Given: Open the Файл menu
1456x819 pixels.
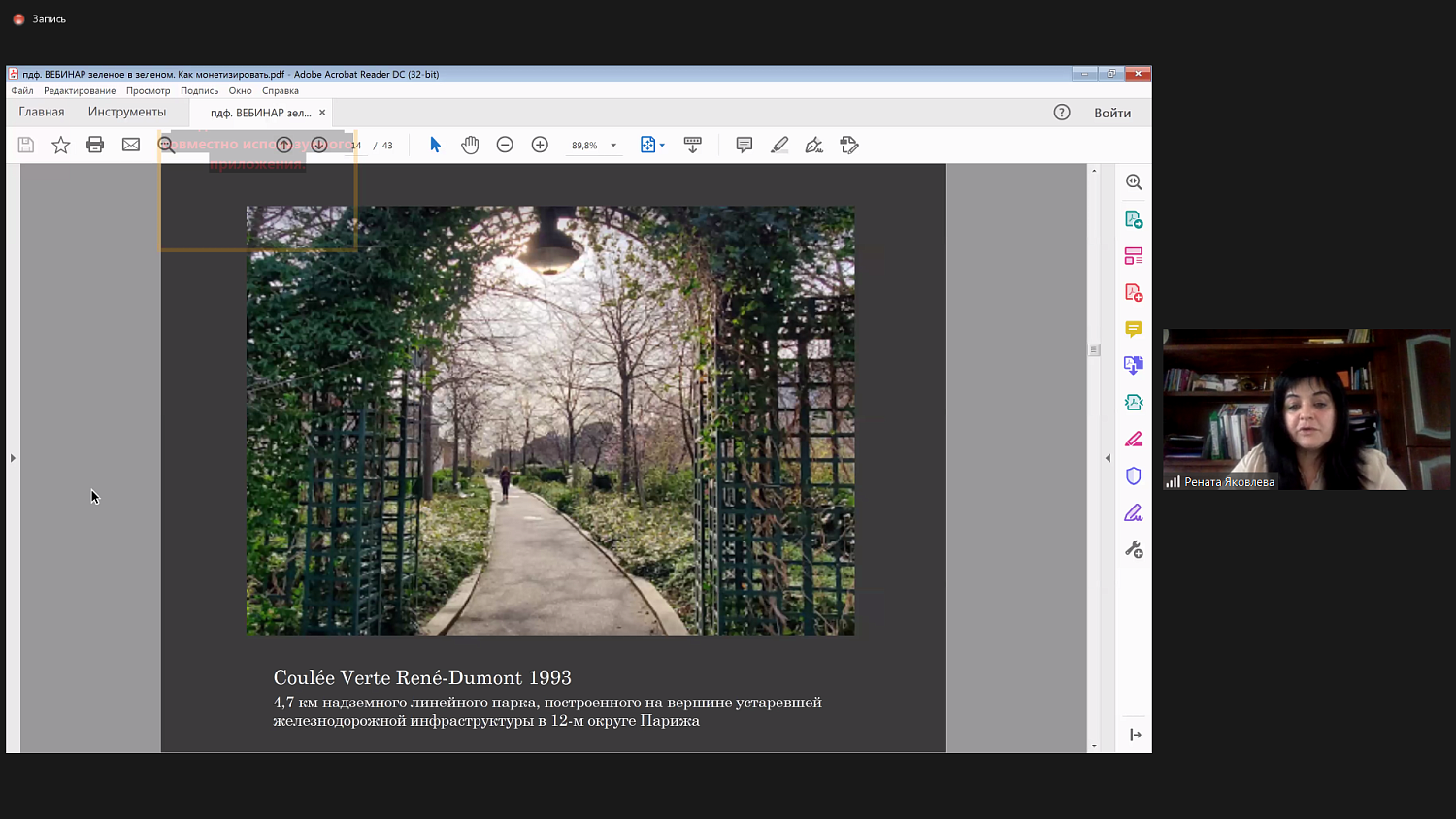Looking at the screenshot, I should coord(22,91).
